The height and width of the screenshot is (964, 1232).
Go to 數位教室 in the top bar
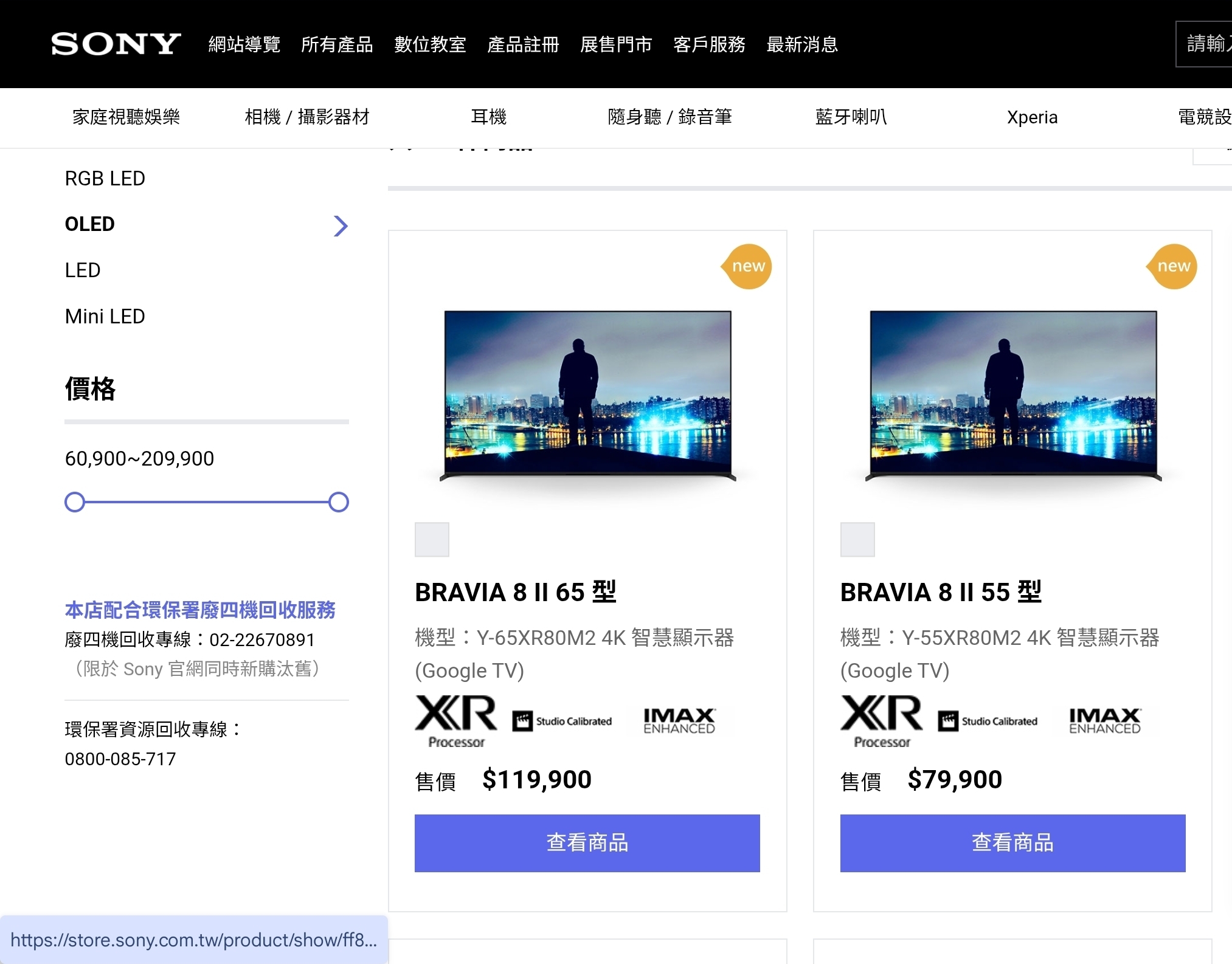(x=431, y=44)
